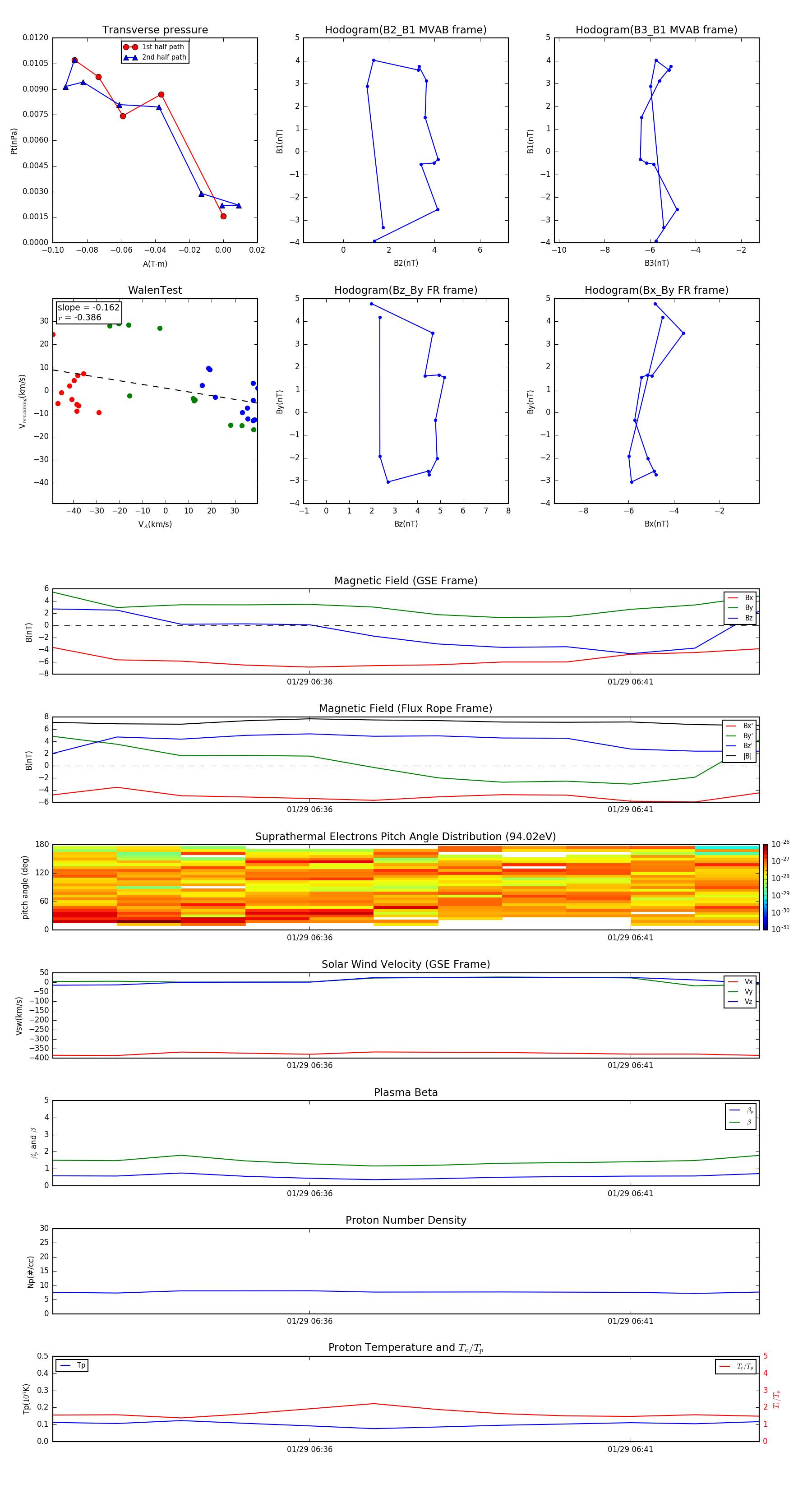
Task: Click the 'Te/Tp' legend entry
Action: (737, 1366)
